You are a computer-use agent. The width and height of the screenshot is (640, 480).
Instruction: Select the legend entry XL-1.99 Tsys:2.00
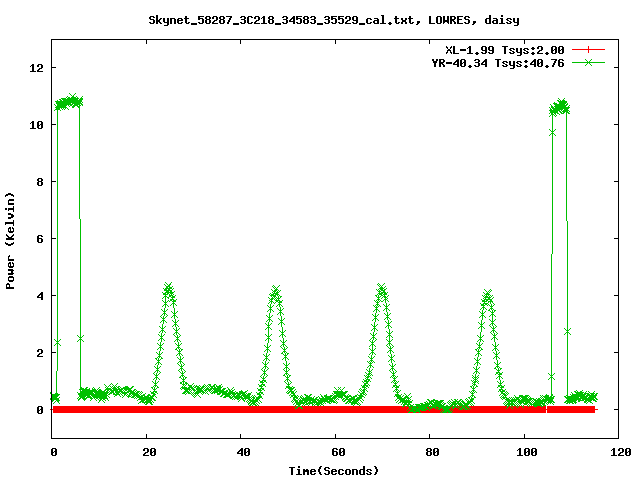505,50
